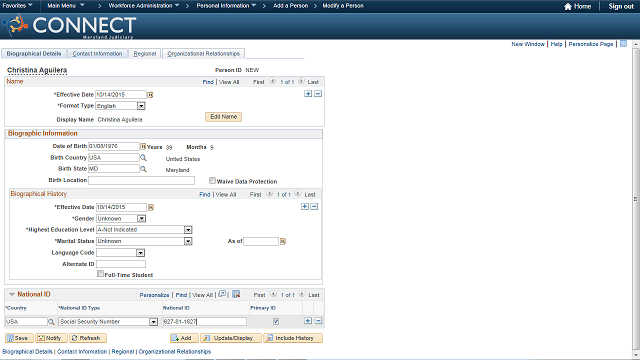Open calendar for Biographical History Effective Date
Image resolution: width=640 pixels, height=360 pixels.
coord(151,207)
